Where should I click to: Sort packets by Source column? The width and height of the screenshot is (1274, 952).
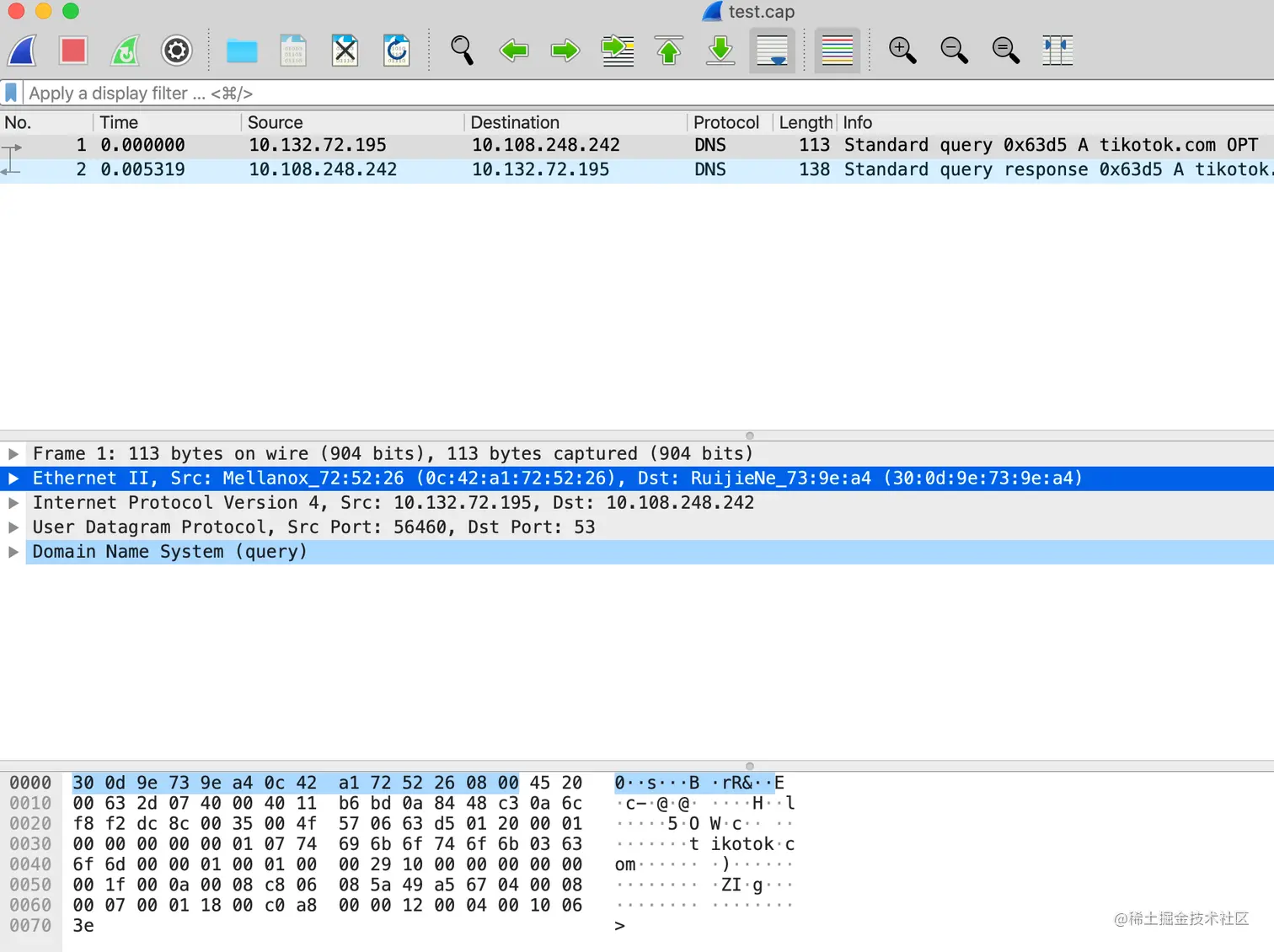pos(352,122)
